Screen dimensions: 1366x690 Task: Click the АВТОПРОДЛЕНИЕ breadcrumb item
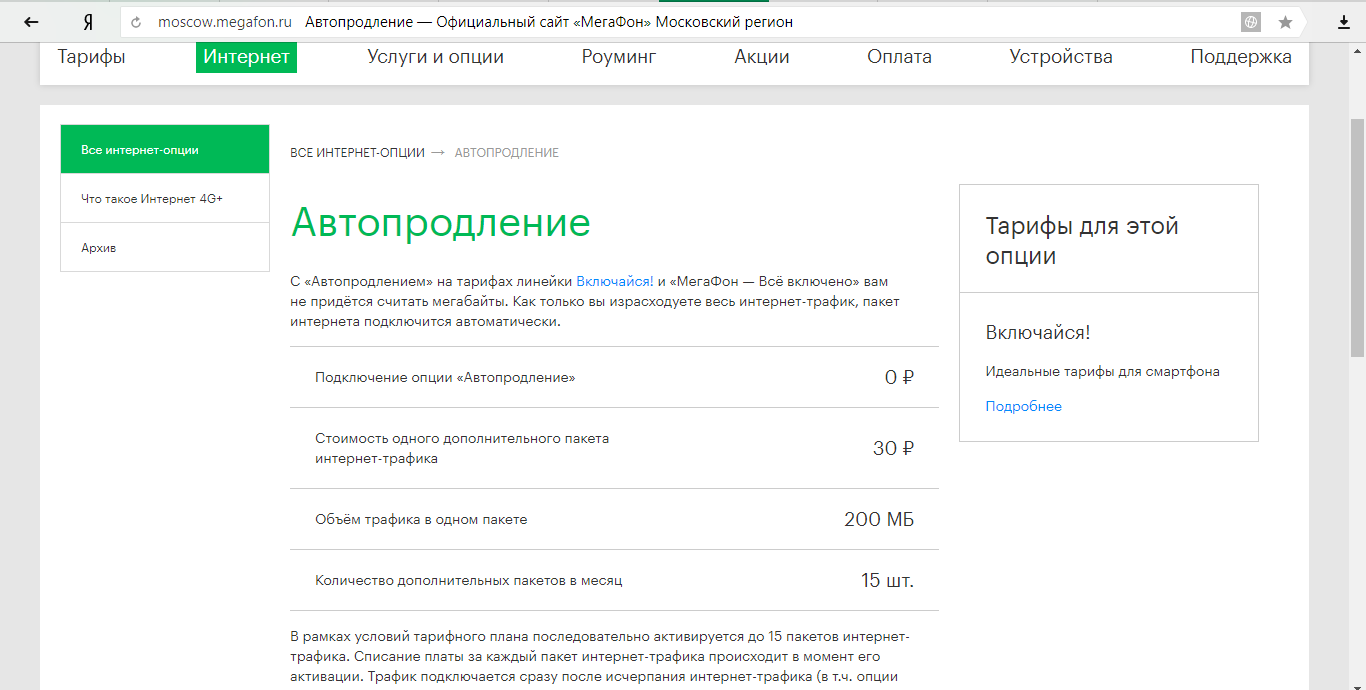(x=507, y=153)
